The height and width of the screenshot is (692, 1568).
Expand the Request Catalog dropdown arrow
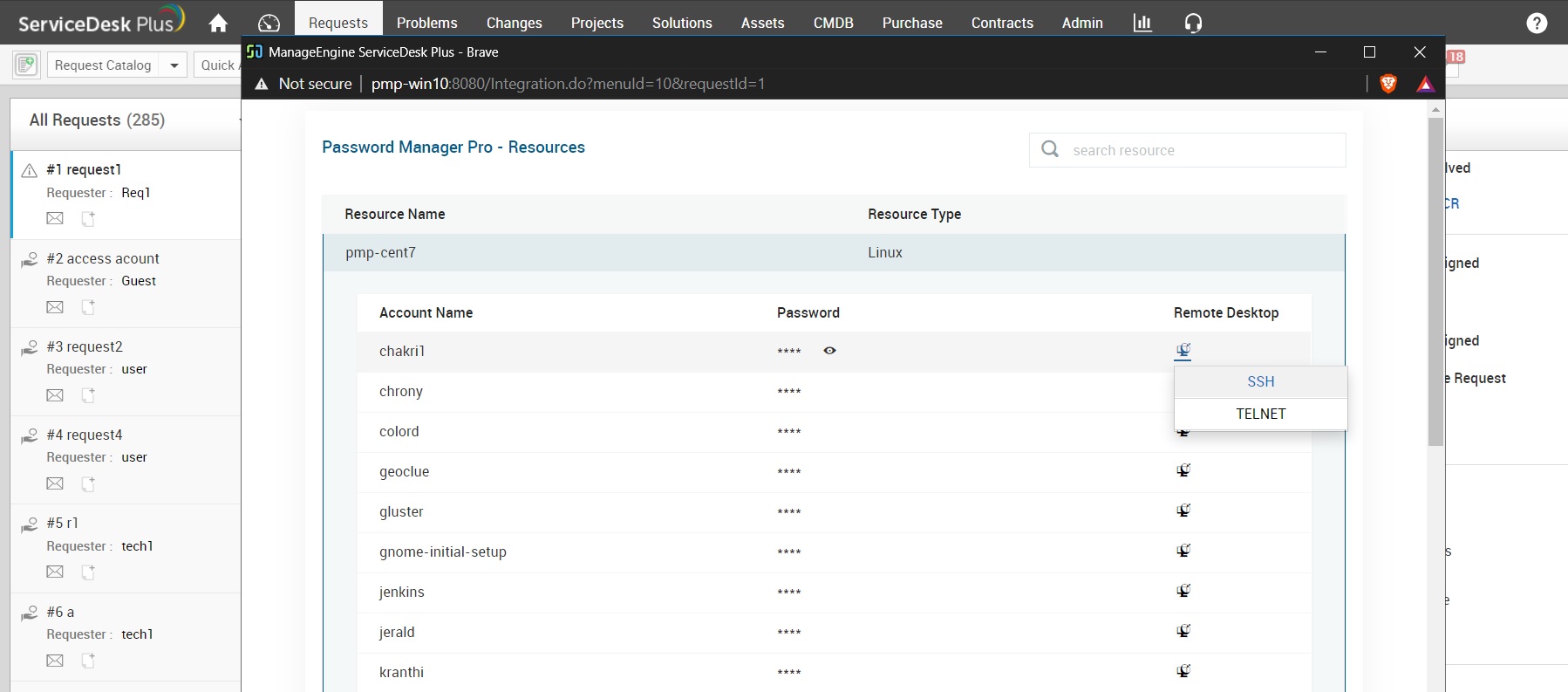pos(174,65)
